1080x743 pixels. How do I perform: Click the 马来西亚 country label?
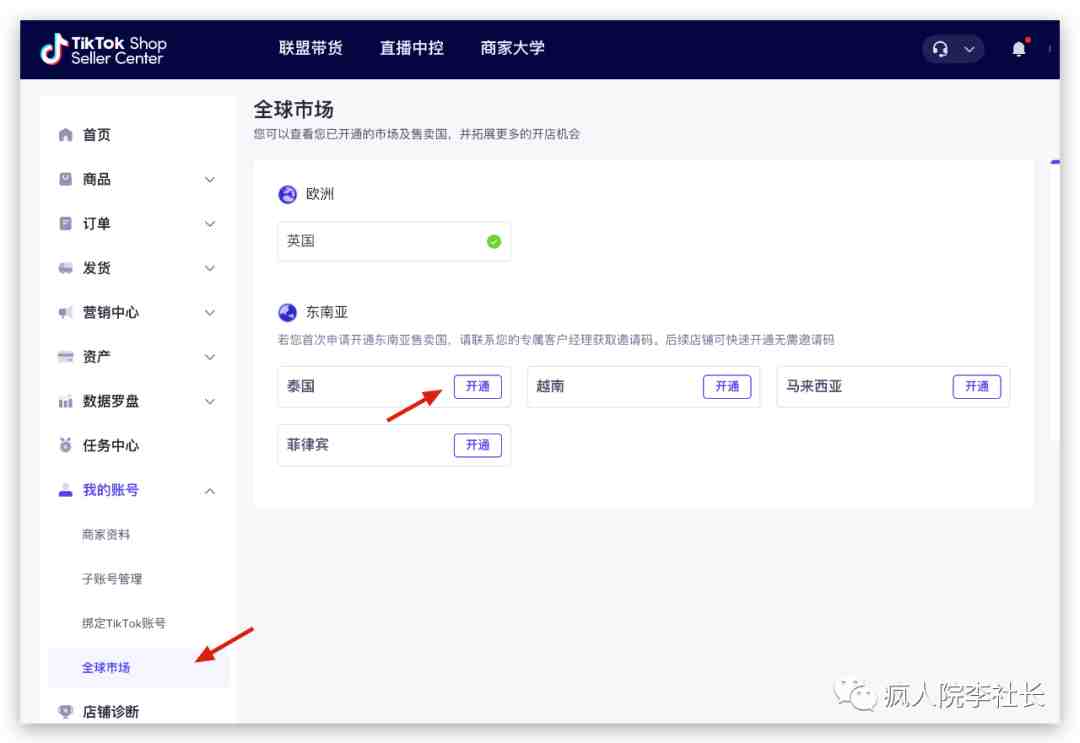pos(814,386)
